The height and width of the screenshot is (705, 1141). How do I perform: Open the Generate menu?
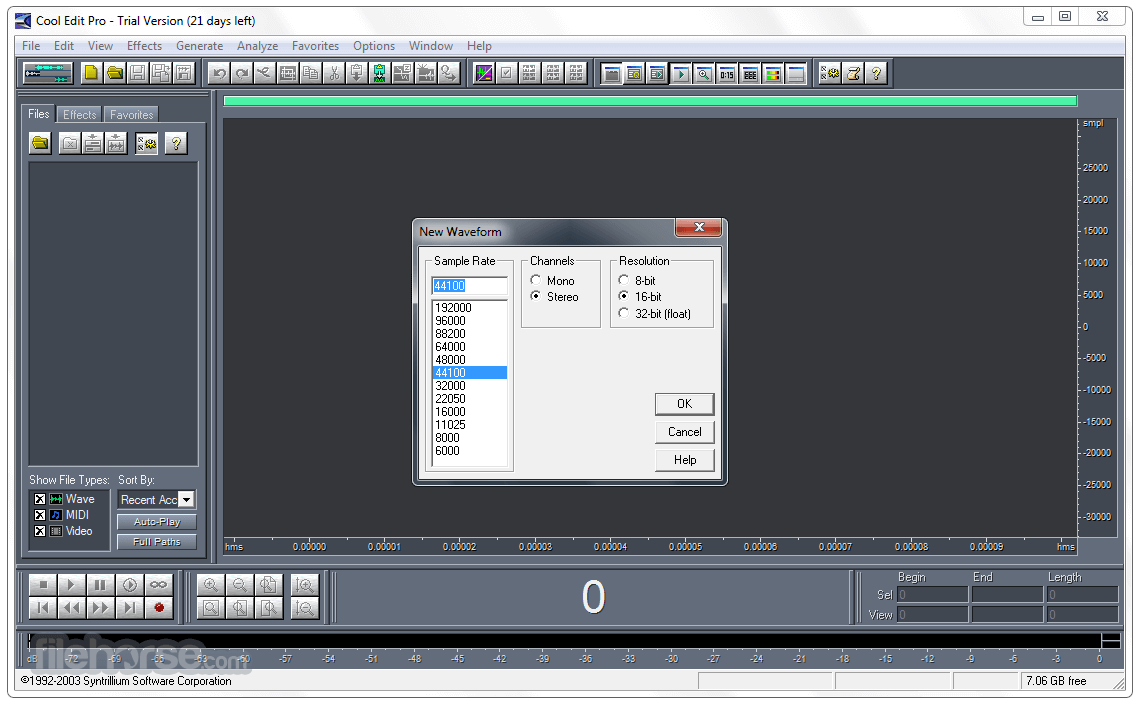199,46
